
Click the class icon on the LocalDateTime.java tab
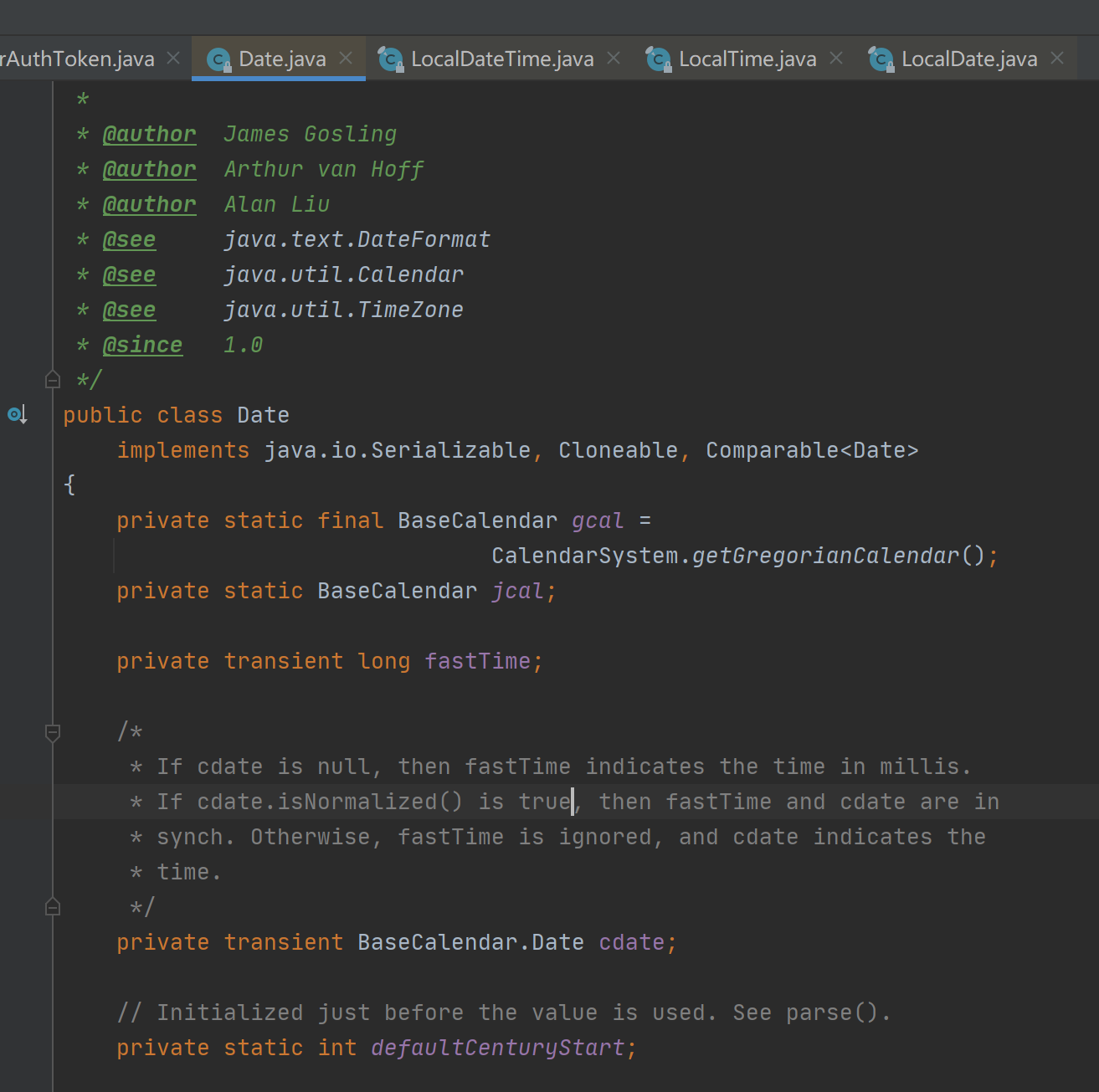(x=390, y=59)
